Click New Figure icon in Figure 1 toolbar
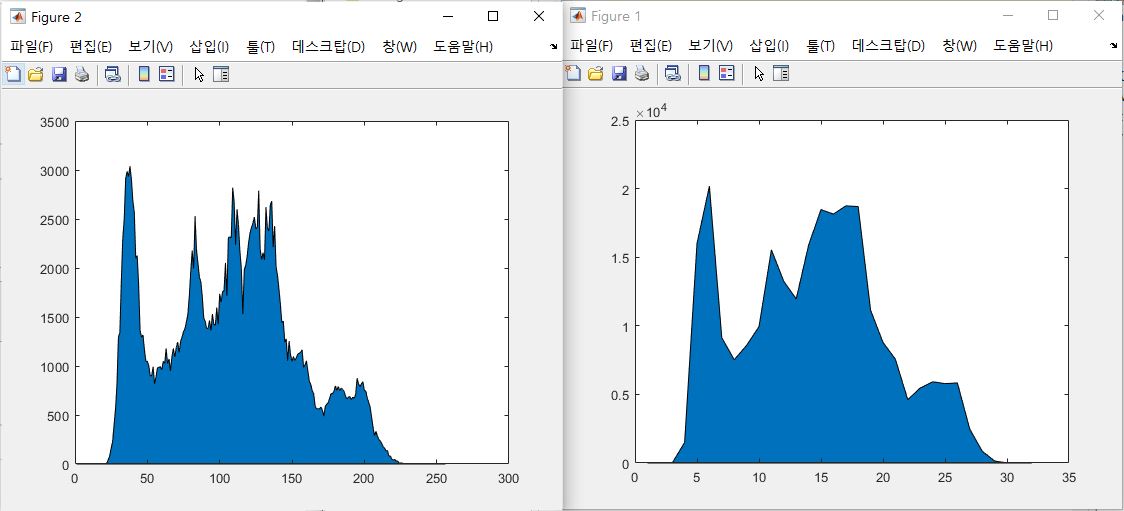 pyautogui.click(x=573, y=73)
